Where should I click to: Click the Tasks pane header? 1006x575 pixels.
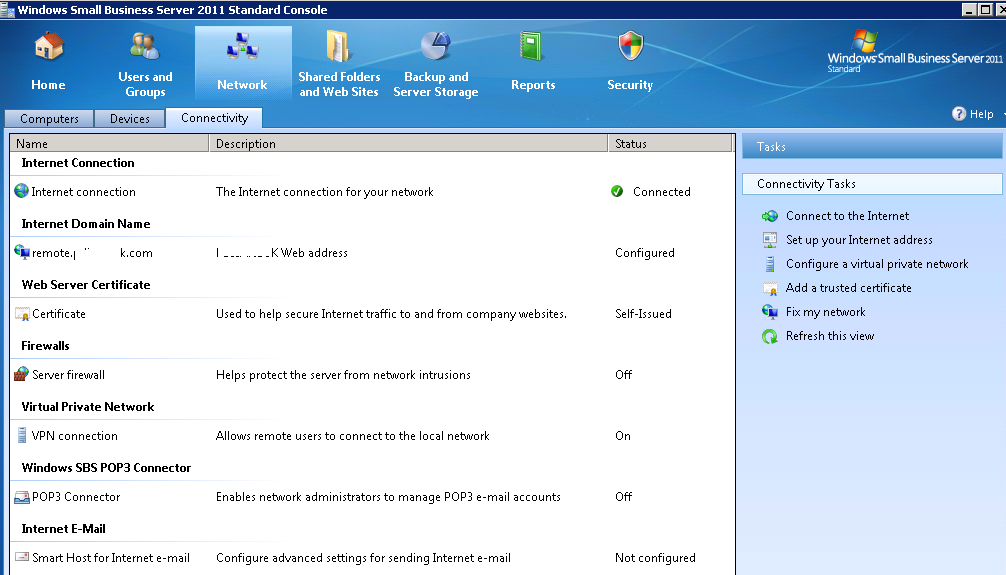point(872,147)
